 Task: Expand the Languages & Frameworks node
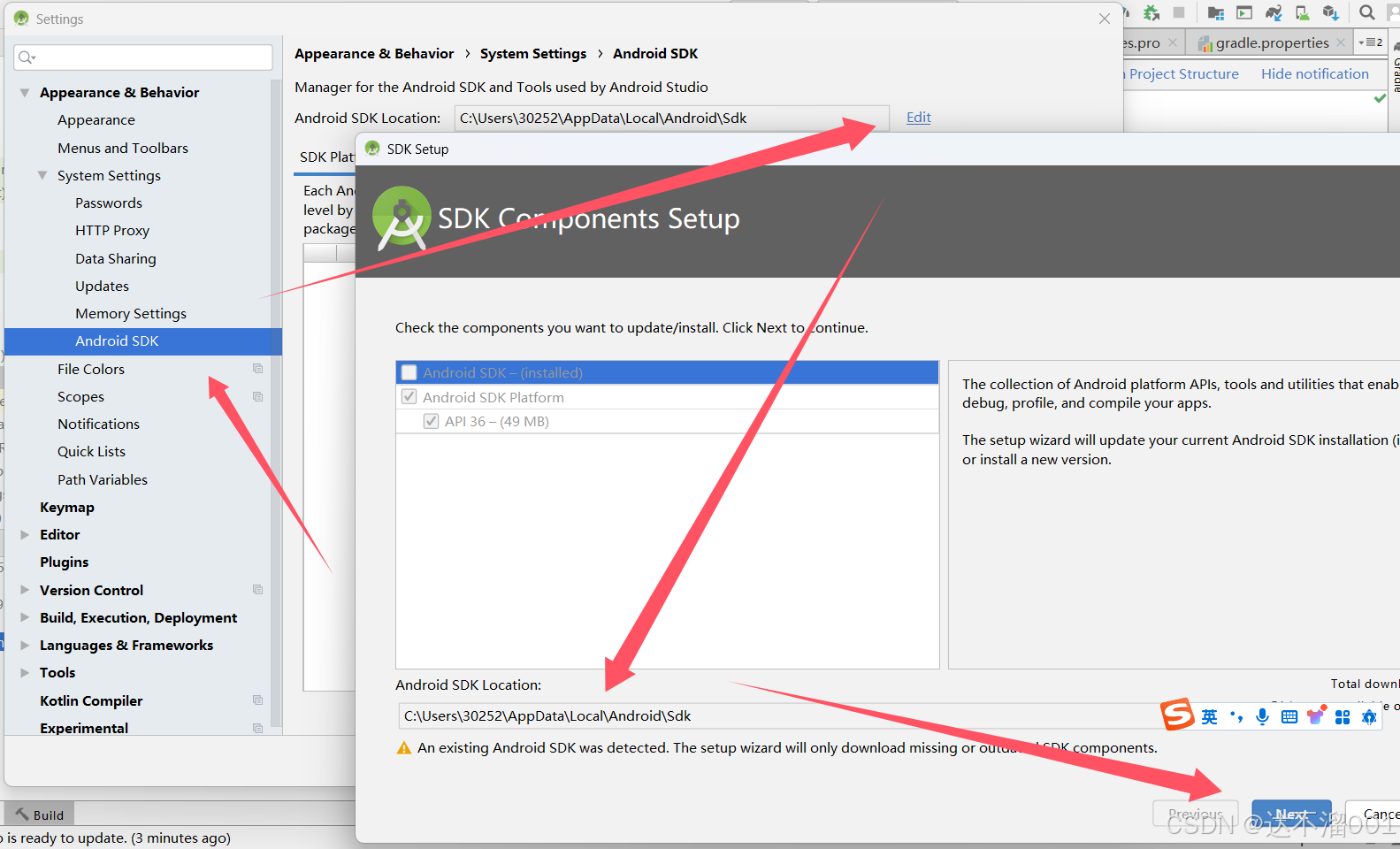pos(25,645)
